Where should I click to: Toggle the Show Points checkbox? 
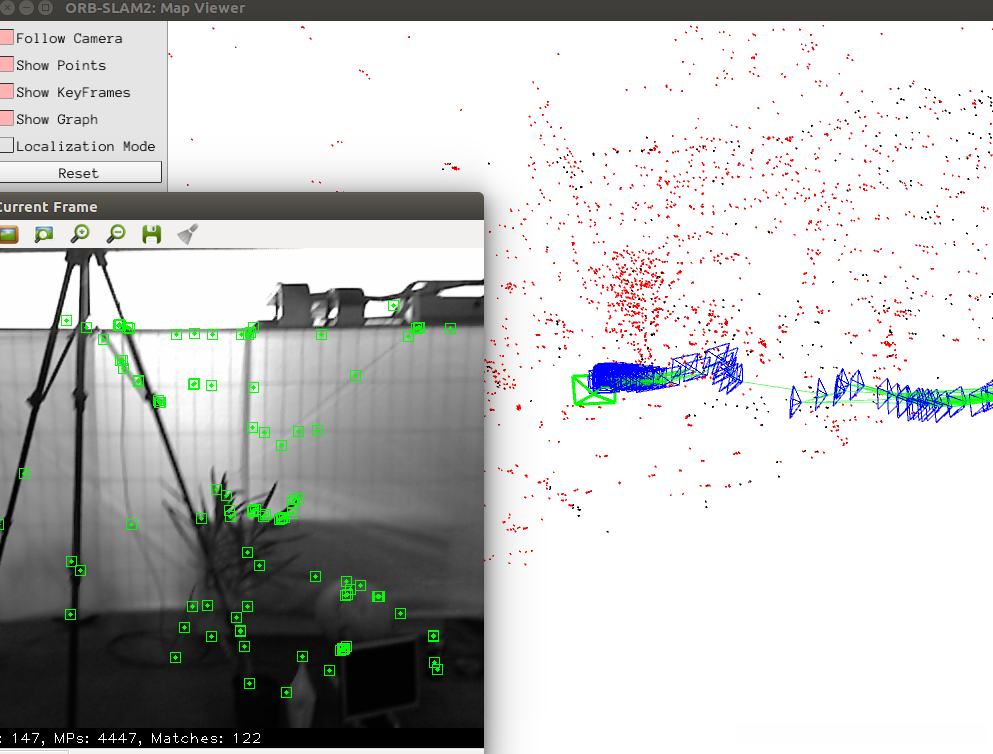click(7, 65)
